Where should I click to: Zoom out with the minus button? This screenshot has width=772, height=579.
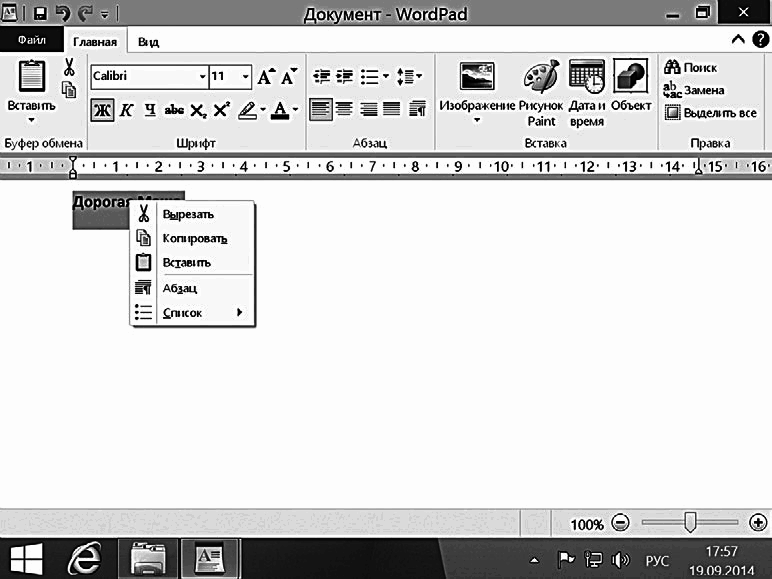coord(620,522)
